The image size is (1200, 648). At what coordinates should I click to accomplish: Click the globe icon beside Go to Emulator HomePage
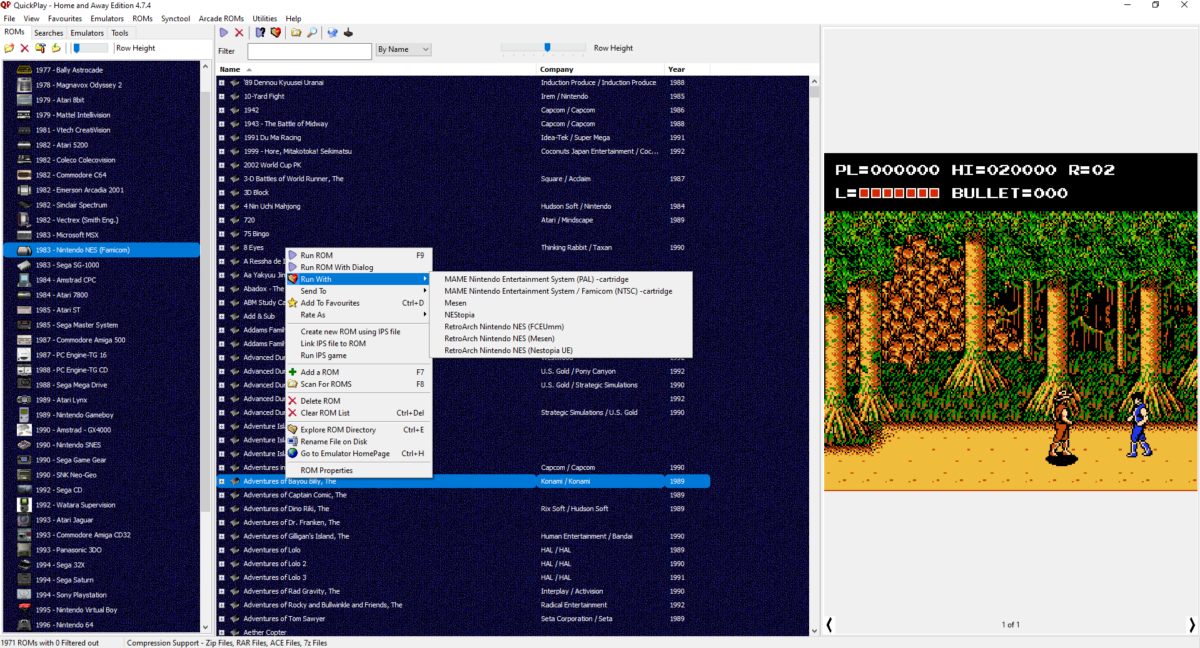[293, 453]
